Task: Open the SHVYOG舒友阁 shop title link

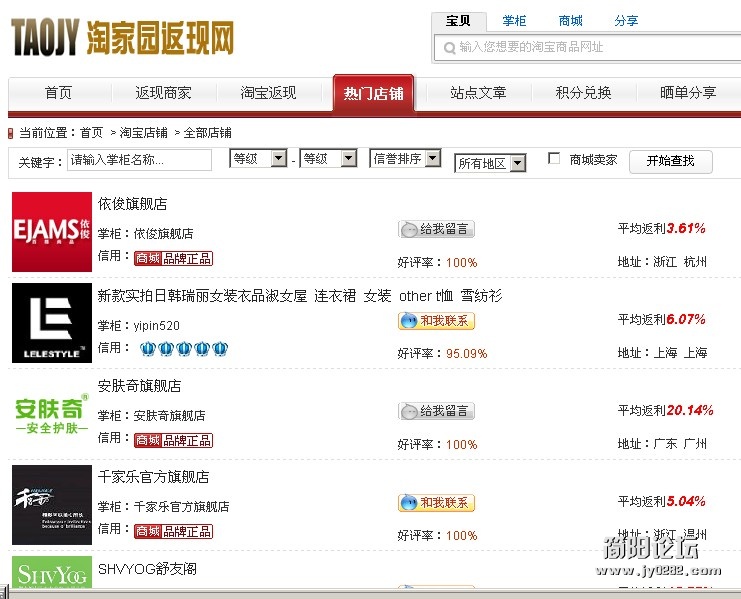Action: tap(147, 569)
